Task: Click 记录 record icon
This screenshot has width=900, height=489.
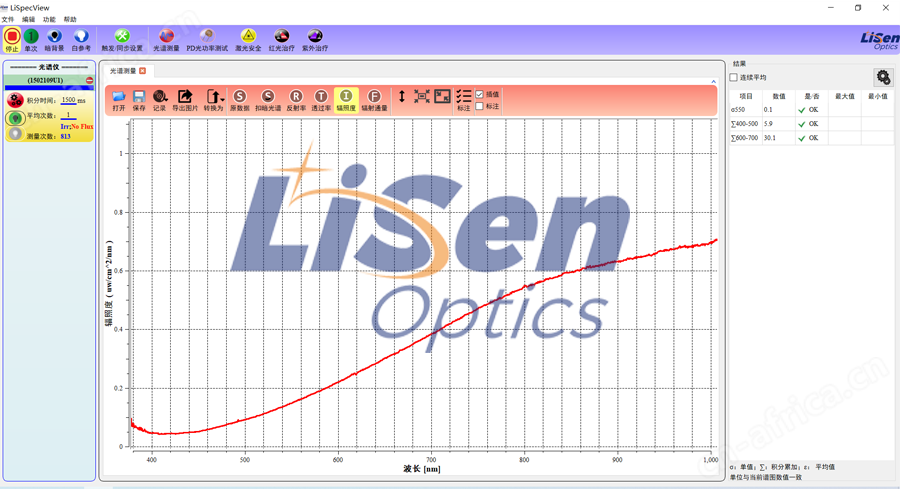Action: click(x=160, y=100)
